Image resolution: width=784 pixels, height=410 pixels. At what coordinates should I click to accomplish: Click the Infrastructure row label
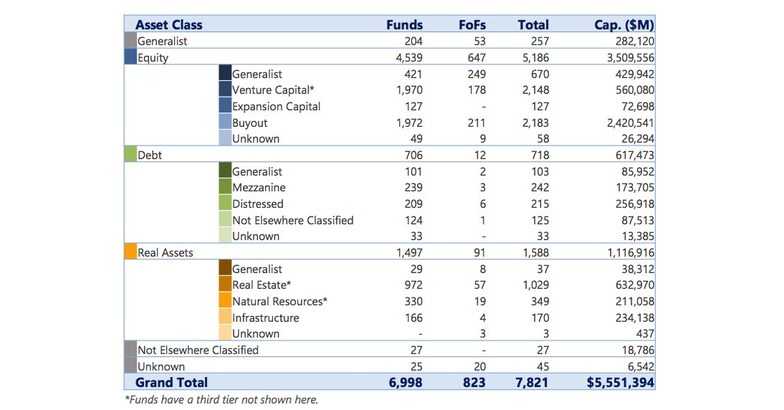point(265,318)
